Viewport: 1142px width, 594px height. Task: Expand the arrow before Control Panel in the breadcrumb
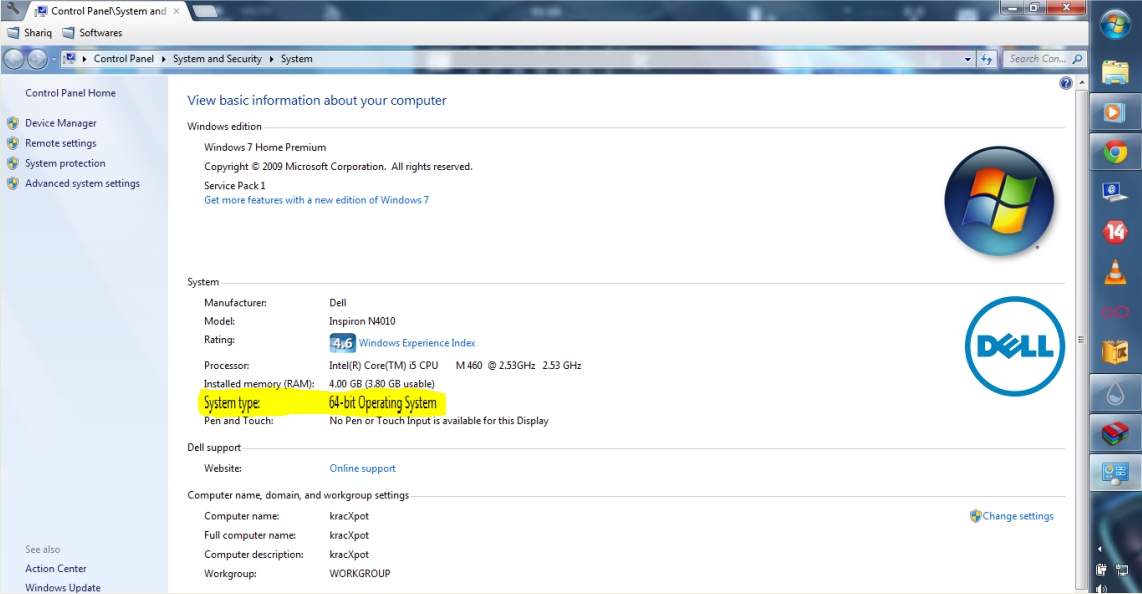(84, 59)
